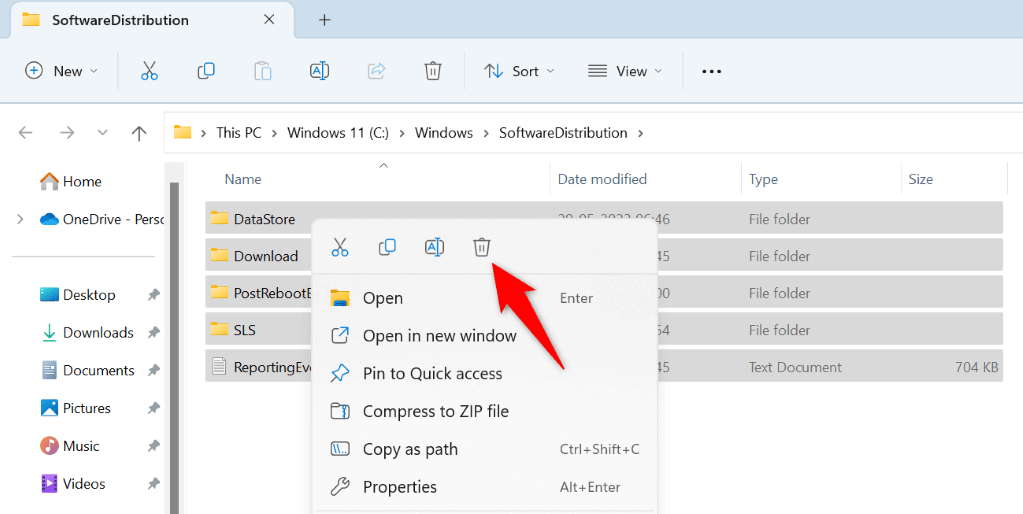Click the Delete trash icon in context menu
Screen dimensions: 1023x514
tap(481, 247)
